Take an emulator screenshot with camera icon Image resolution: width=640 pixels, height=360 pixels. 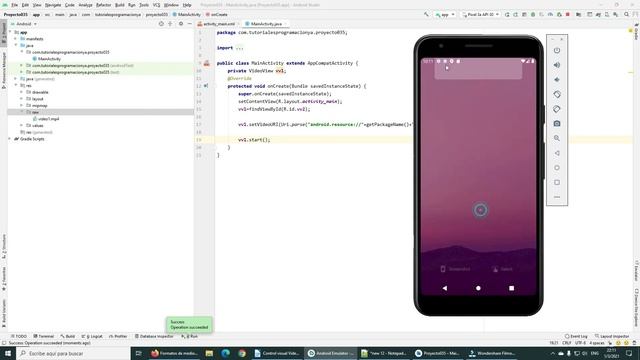click(557, 123)
